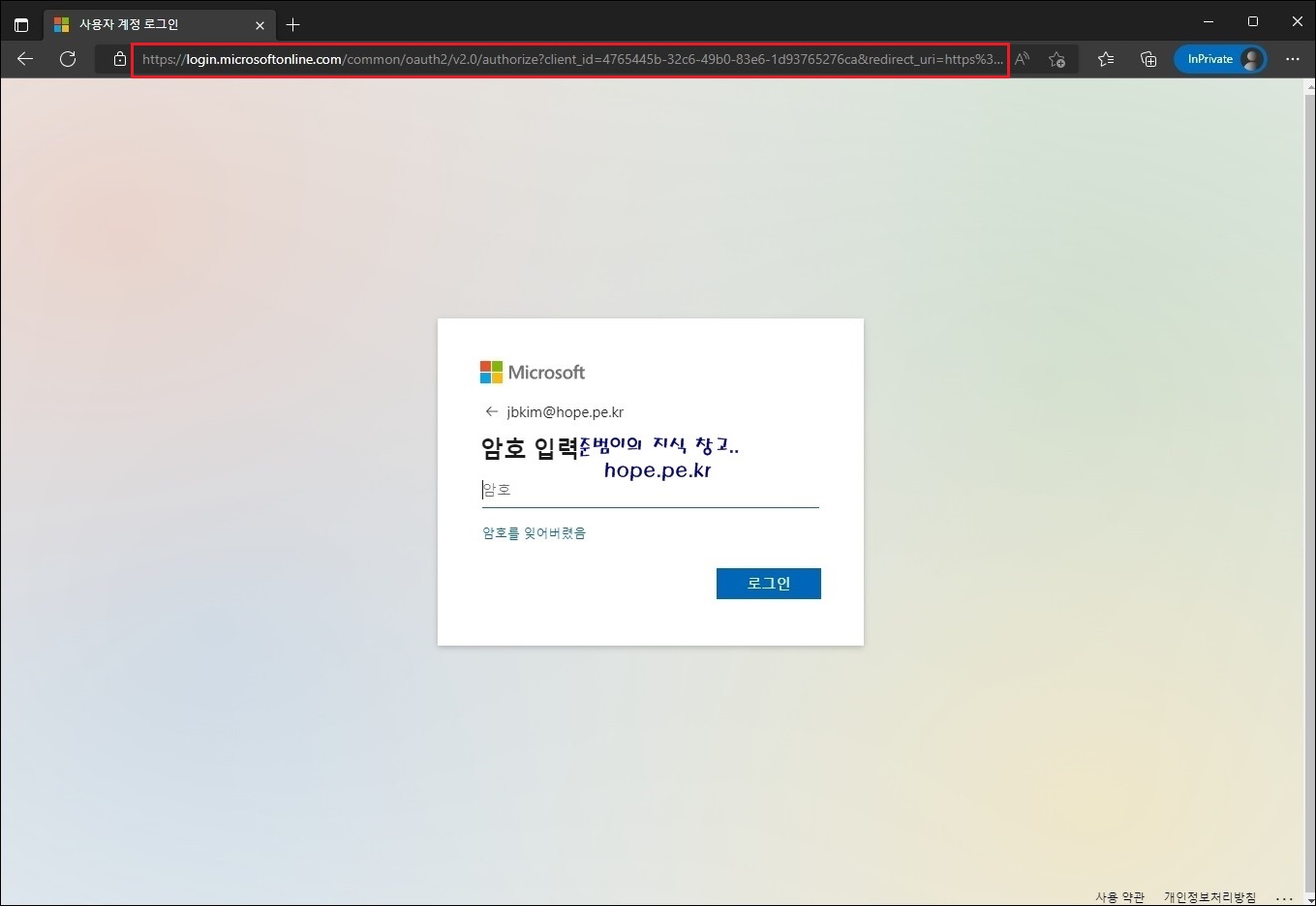The image size is (1316, 906).
Task: Select the 사용자 계정 로그인 browser tab
Action: (x=161, y=24)
